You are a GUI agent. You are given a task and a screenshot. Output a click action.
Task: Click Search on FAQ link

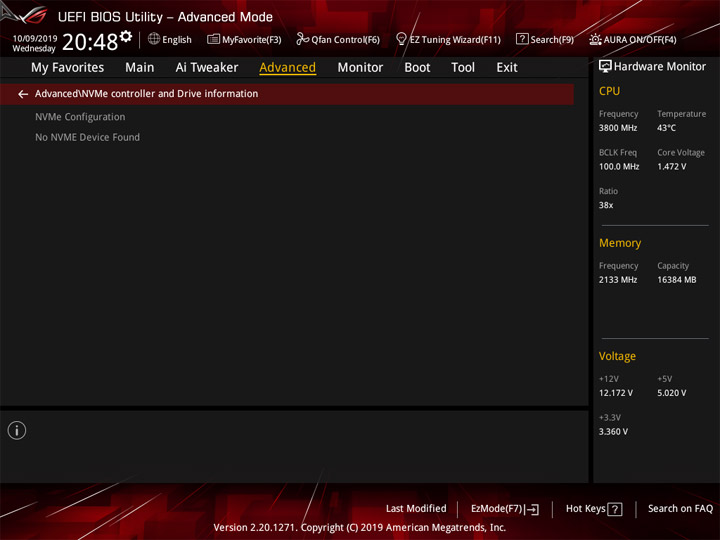point(680,509)
